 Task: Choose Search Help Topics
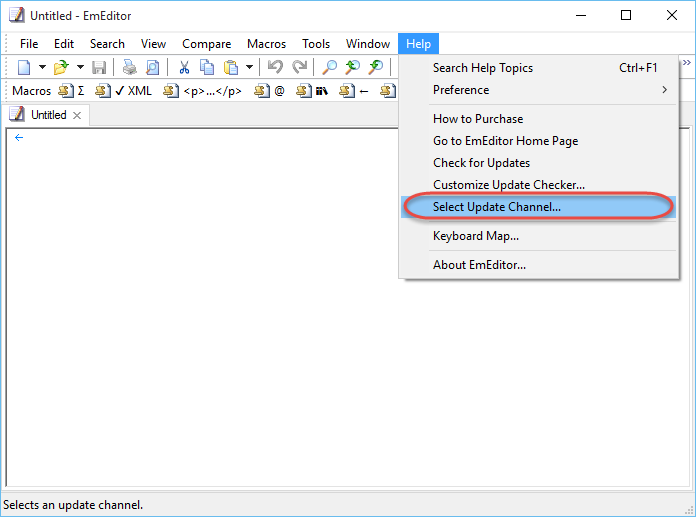click(539, 68)
